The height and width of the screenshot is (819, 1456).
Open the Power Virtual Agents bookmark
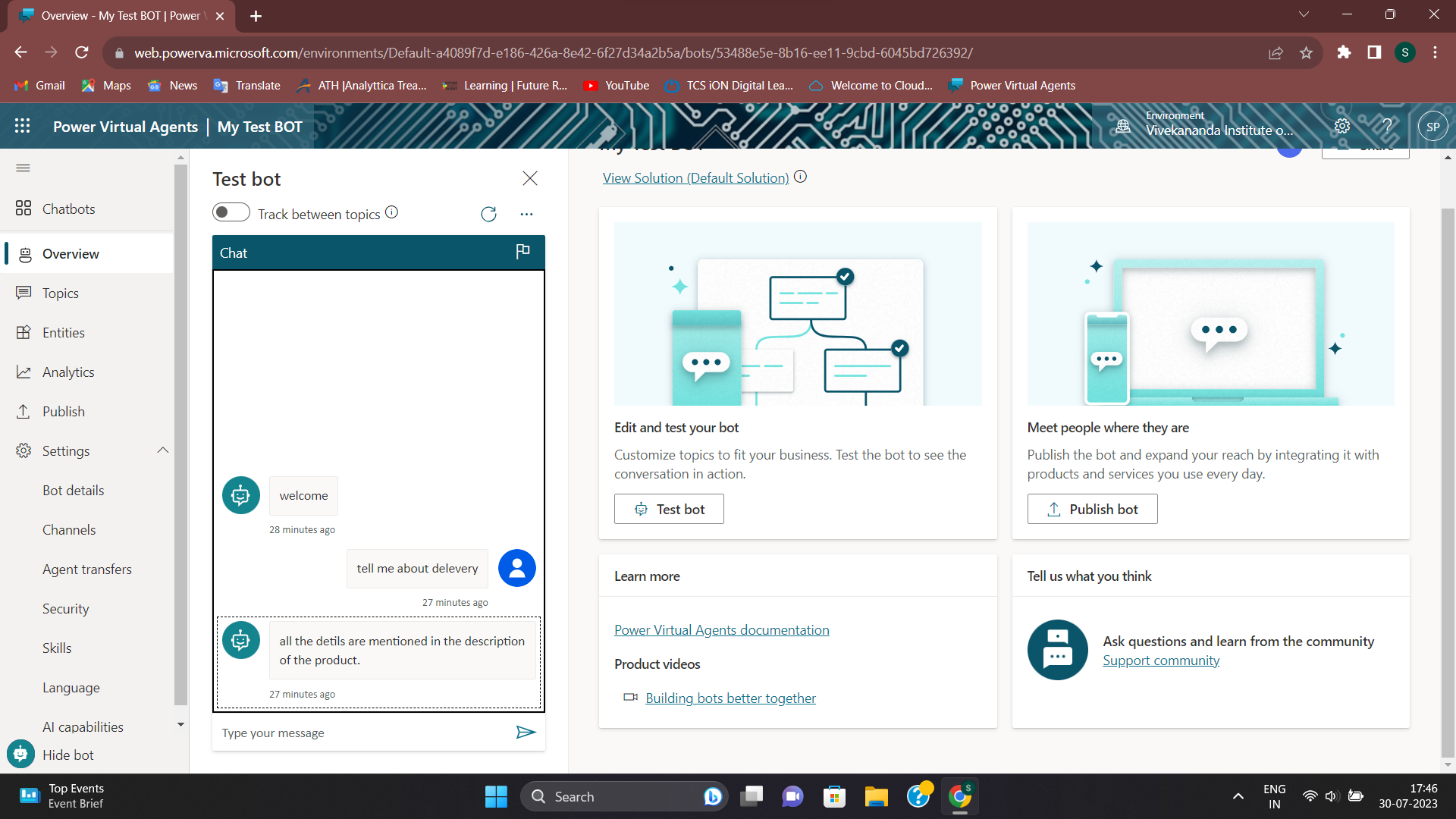[1011, 85]
